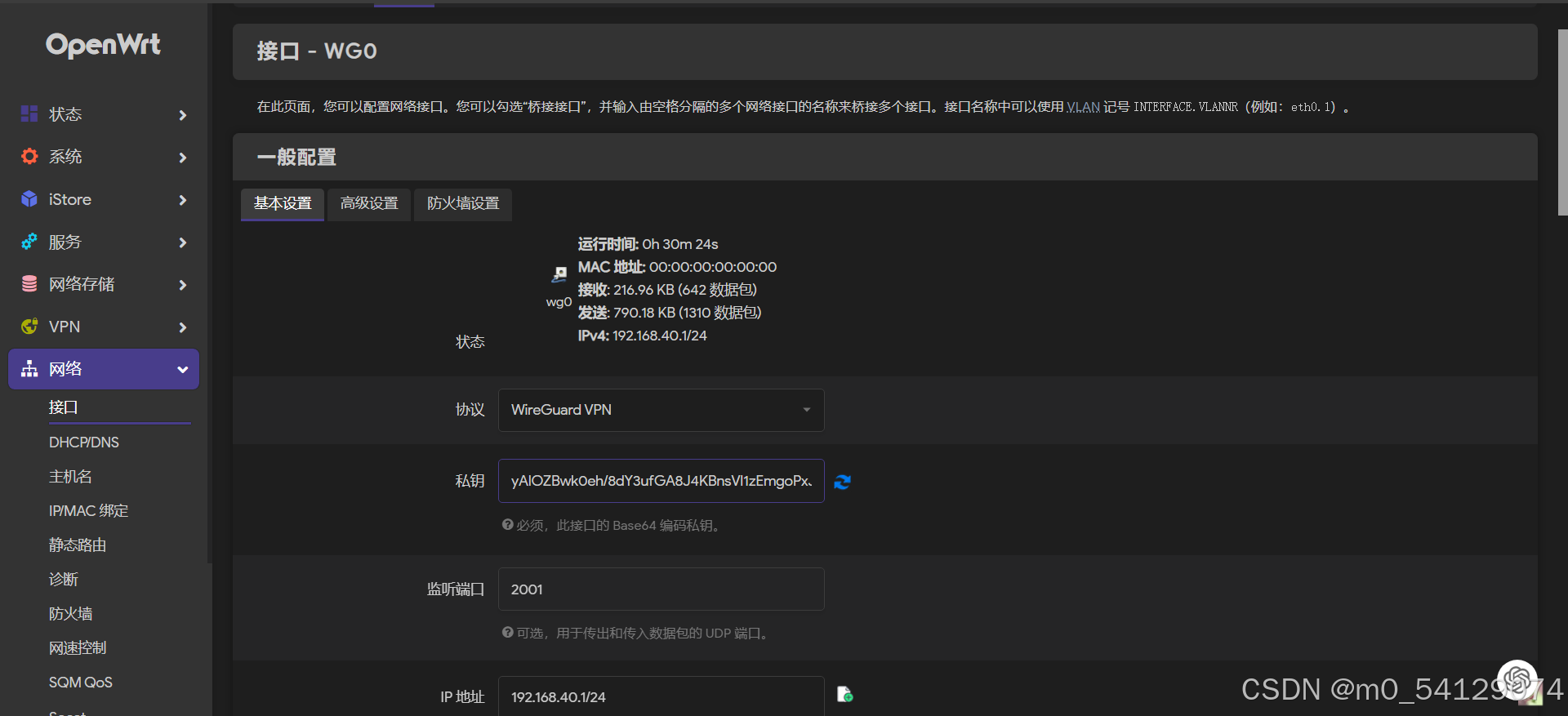Expand the VPN menu chevron
The image size is (1568, 716).
[x=183, y=327]
